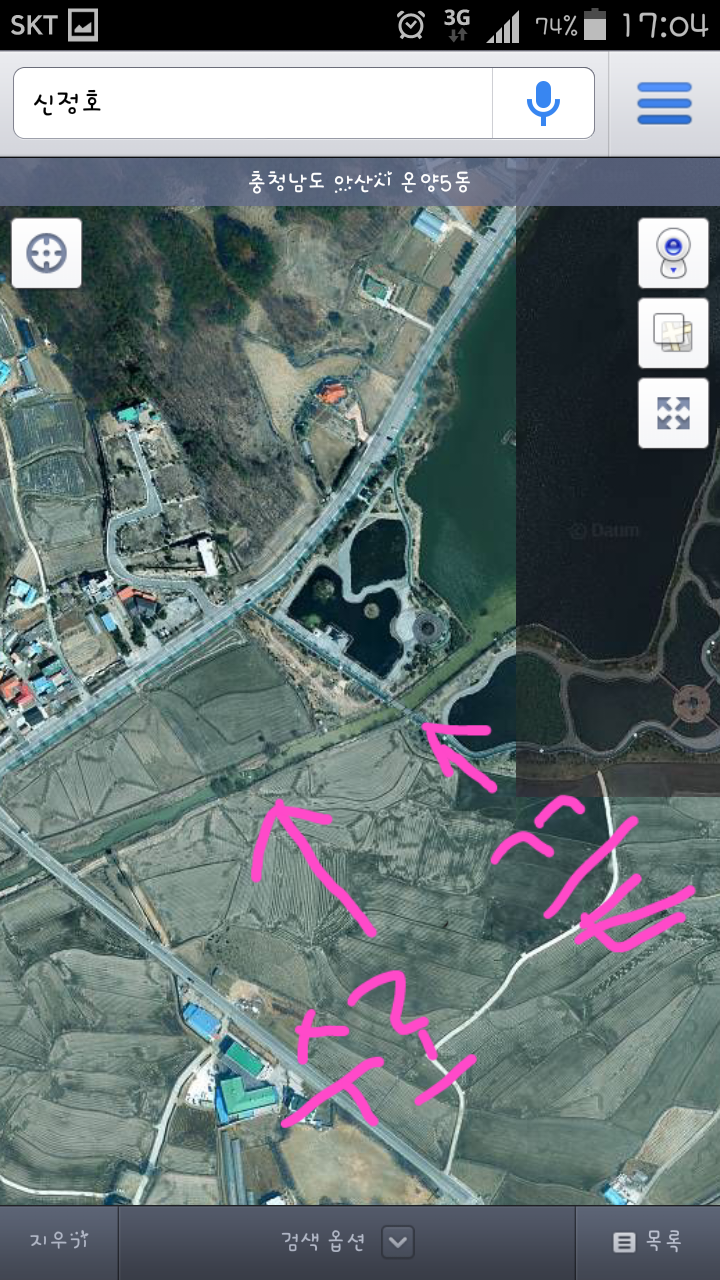This screenshot has height=1280, width=720.
Task: Open the 목록 list view
Action: click(648, 1243)
